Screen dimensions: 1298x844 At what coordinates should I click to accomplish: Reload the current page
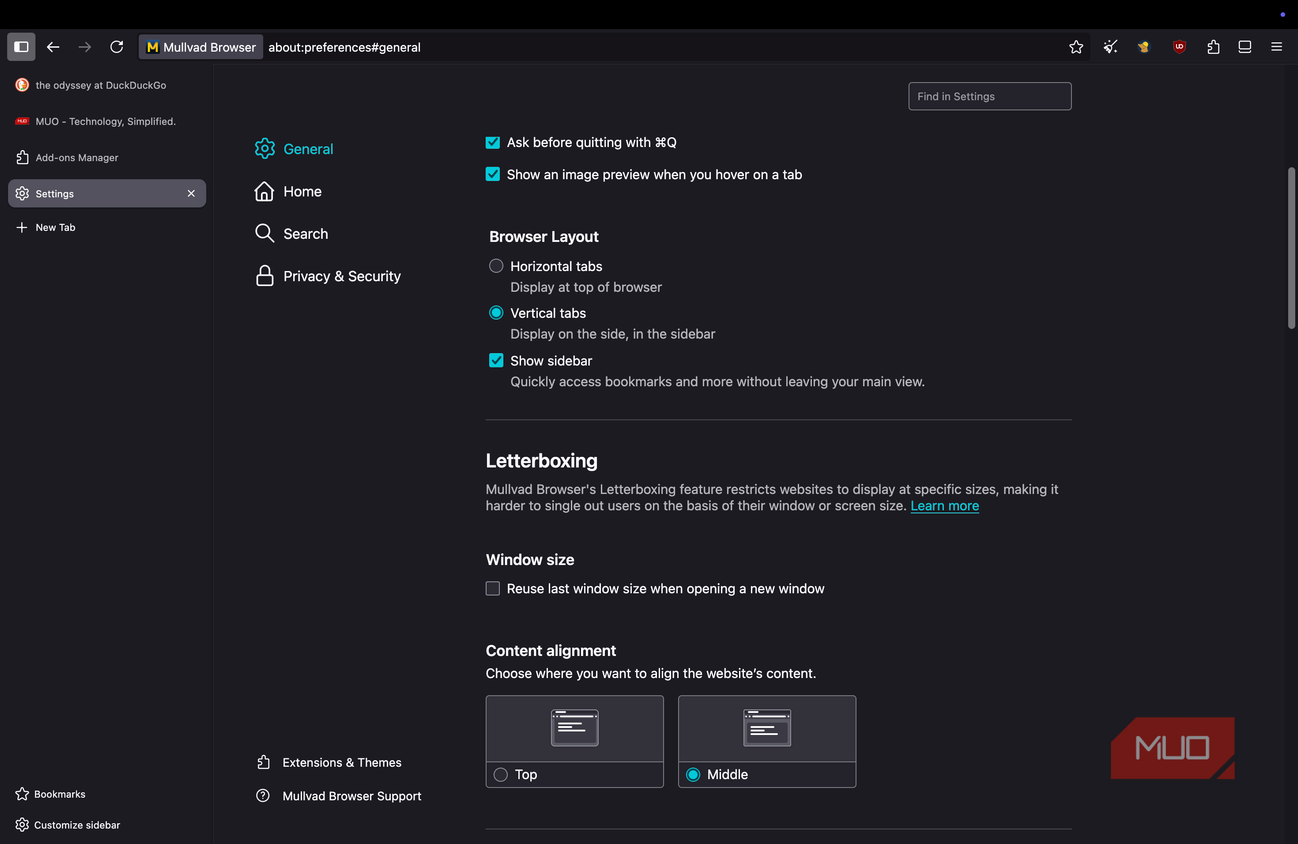pyautogui.click(x=117, y=47)
